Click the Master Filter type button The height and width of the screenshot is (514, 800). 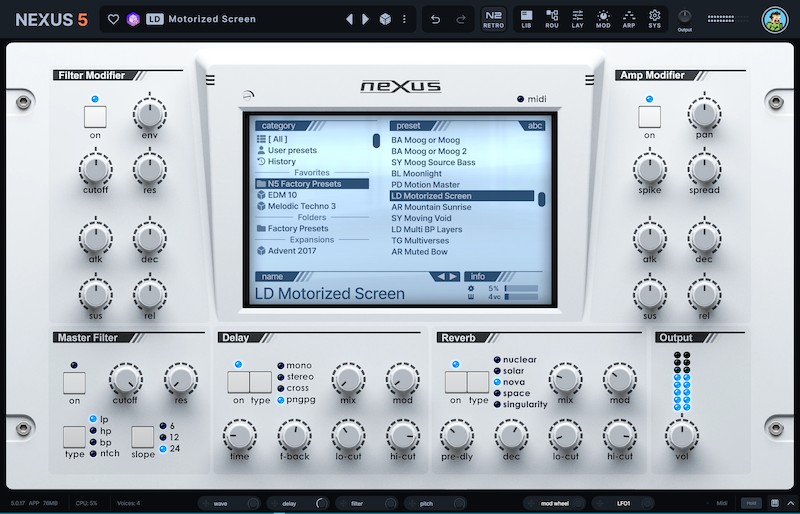coord(74,437)
